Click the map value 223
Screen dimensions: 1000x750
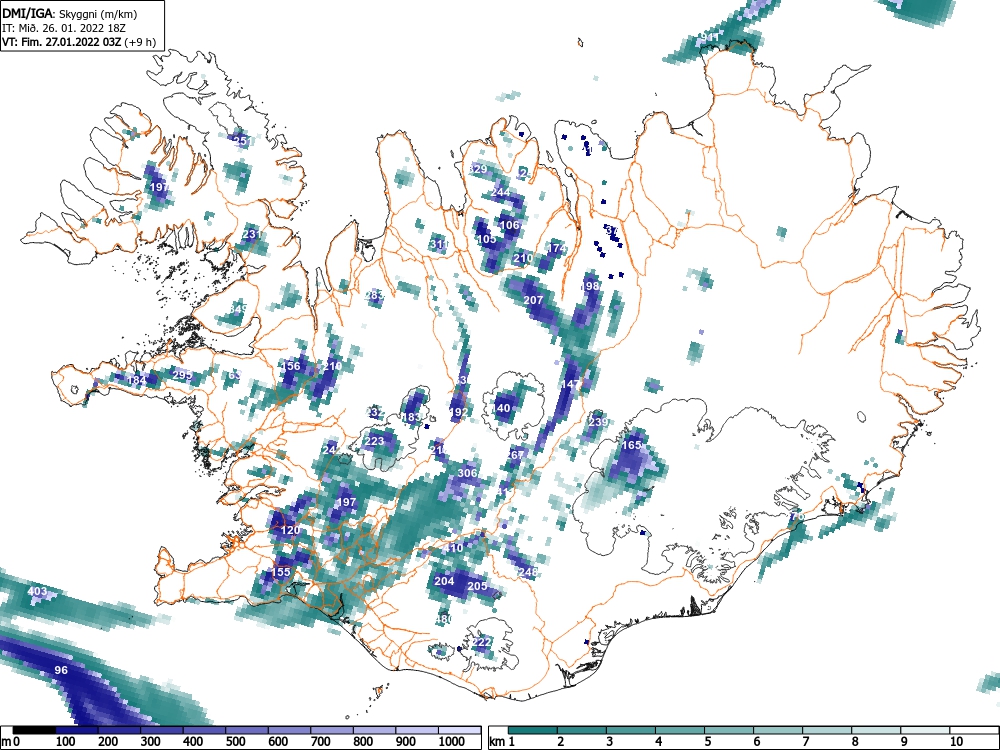(x=374, y=441)
